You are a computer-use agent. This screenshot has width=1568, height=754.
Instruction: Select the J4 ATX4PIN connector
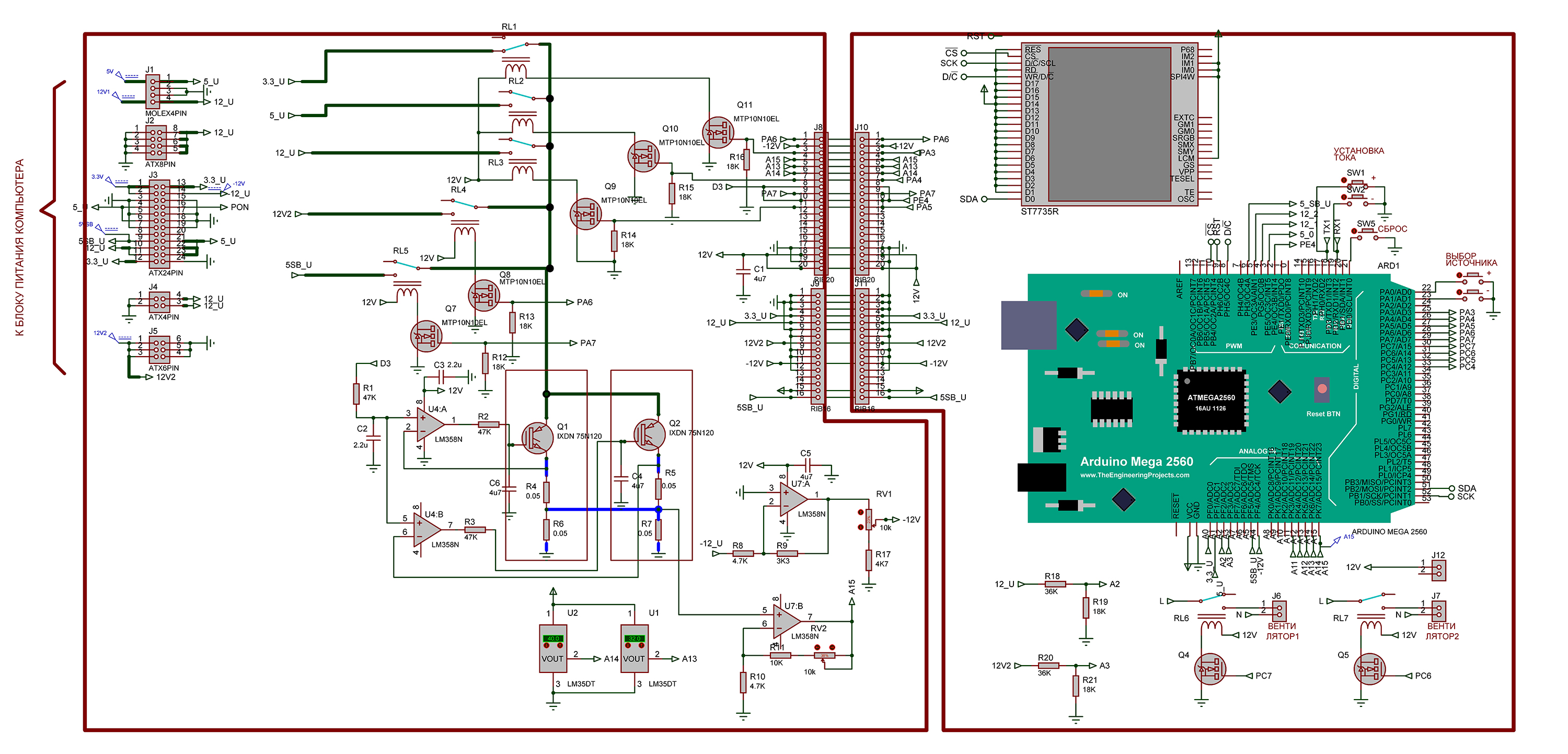159,302
